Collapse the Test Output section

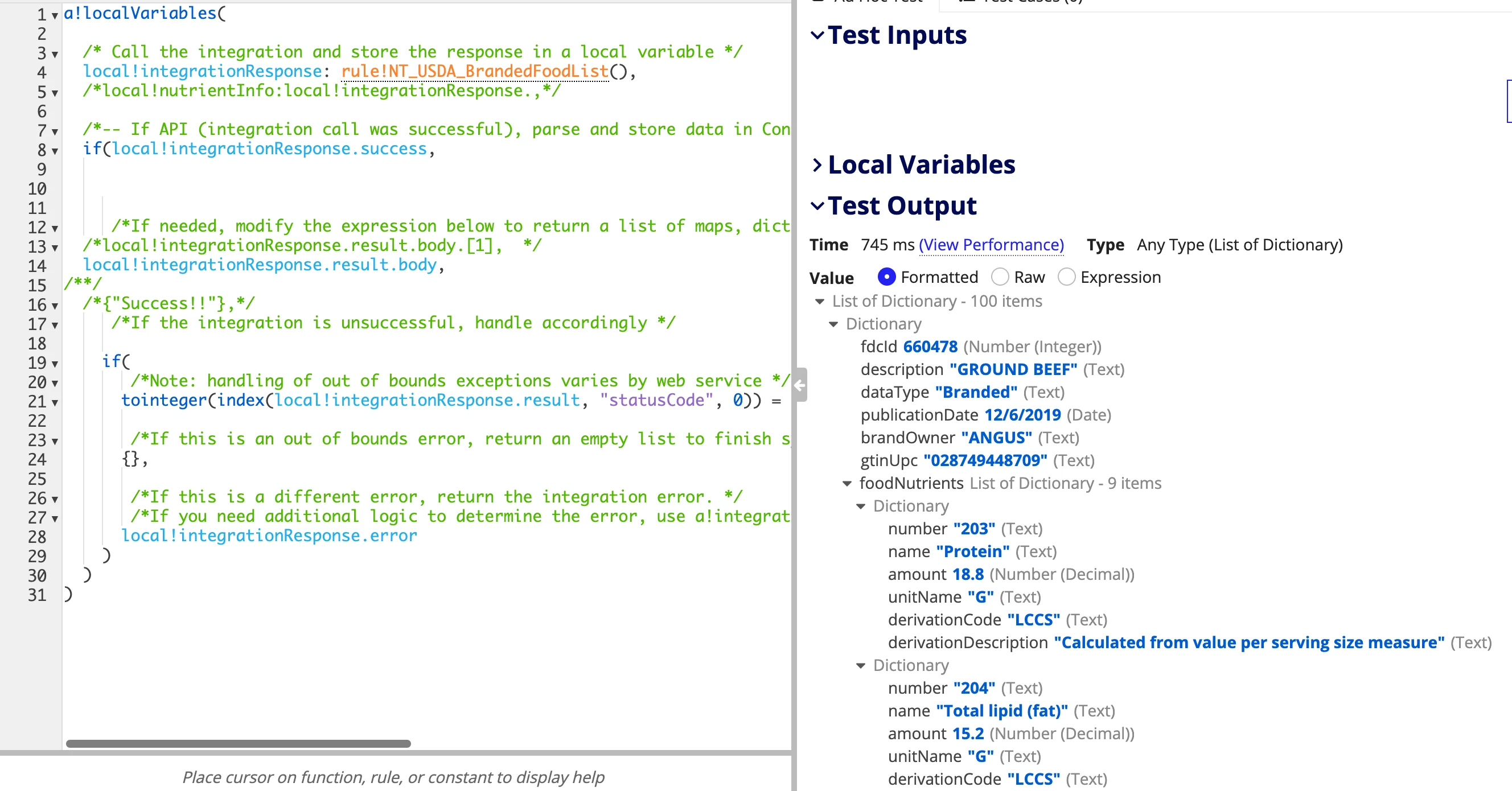click(817, 206)
